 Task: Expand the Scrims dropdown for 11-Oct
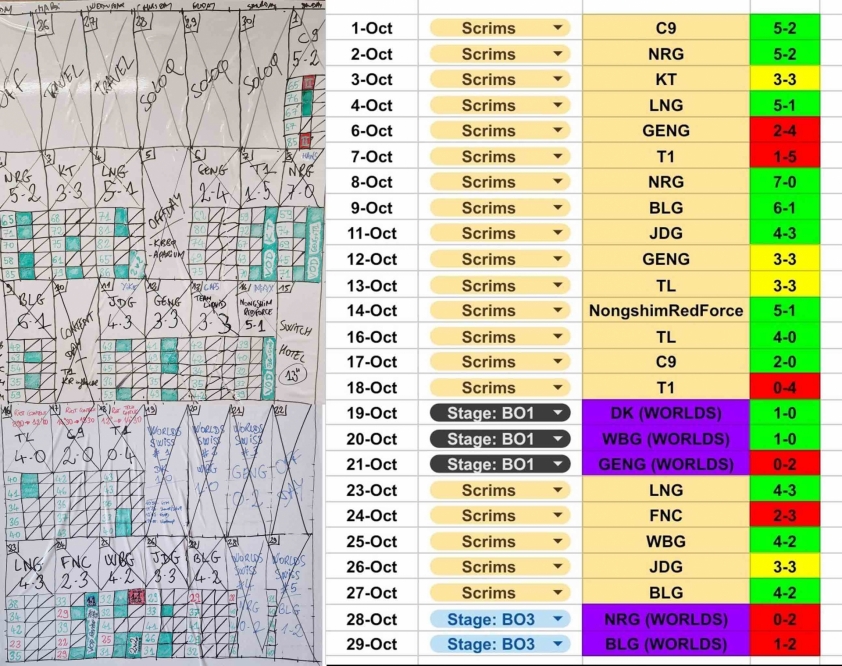pyautogui.click(x=500, y=233)
